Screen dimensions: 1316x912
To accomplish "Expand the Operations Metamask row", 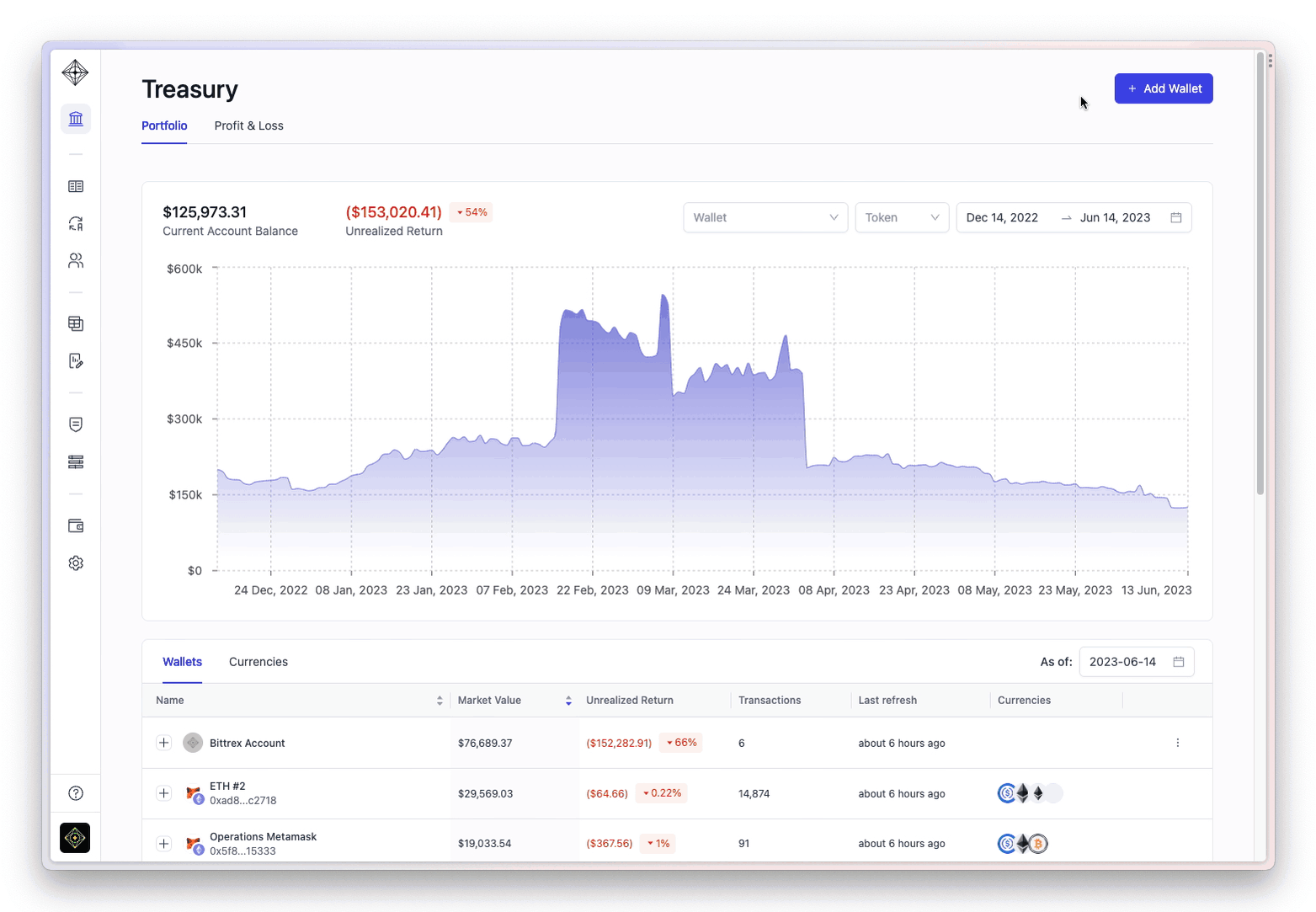I will coord(164,844).
